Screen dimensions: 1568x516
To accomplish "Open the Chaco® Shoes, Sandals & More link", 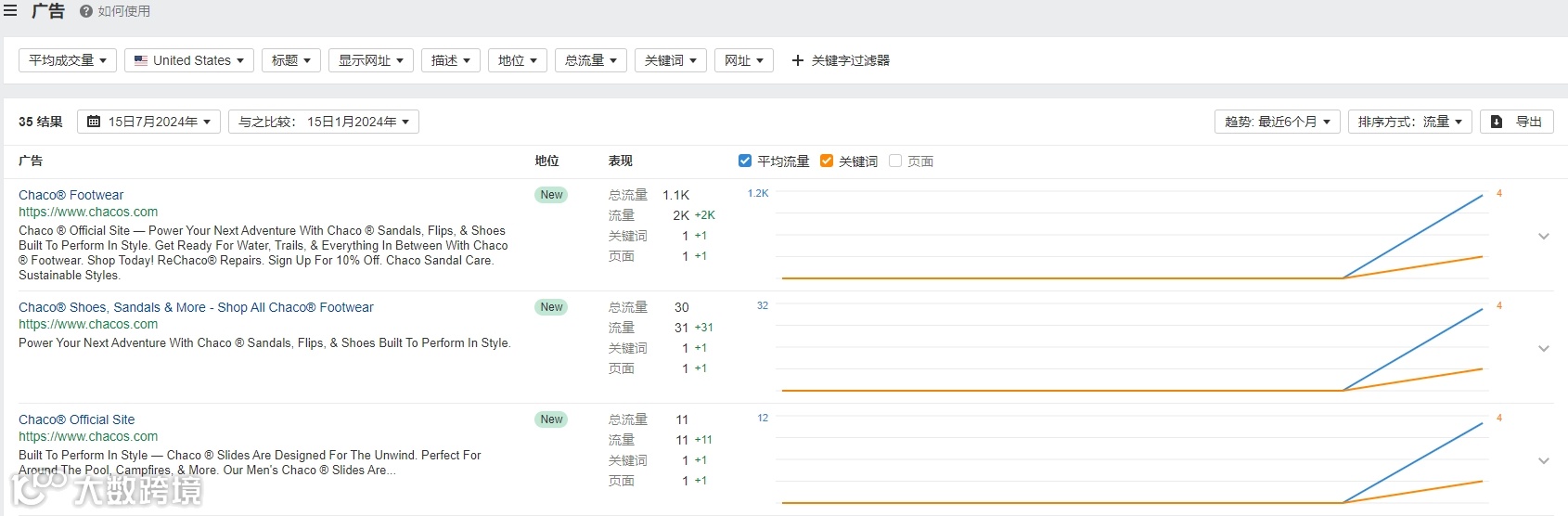I will pos(196,307).
